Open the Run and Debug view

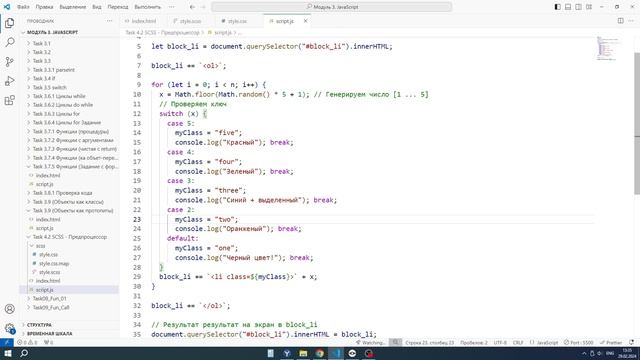pos(9,81)
